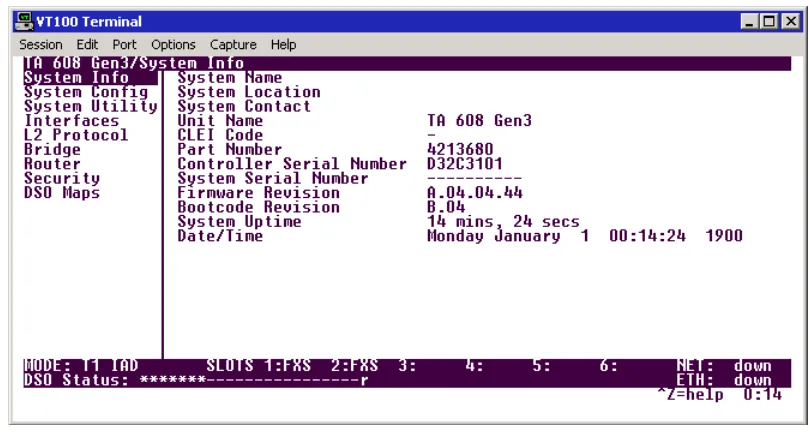Click the Firmware Revision label
This screenshot has width=810, height=438.
pos(259,193)
